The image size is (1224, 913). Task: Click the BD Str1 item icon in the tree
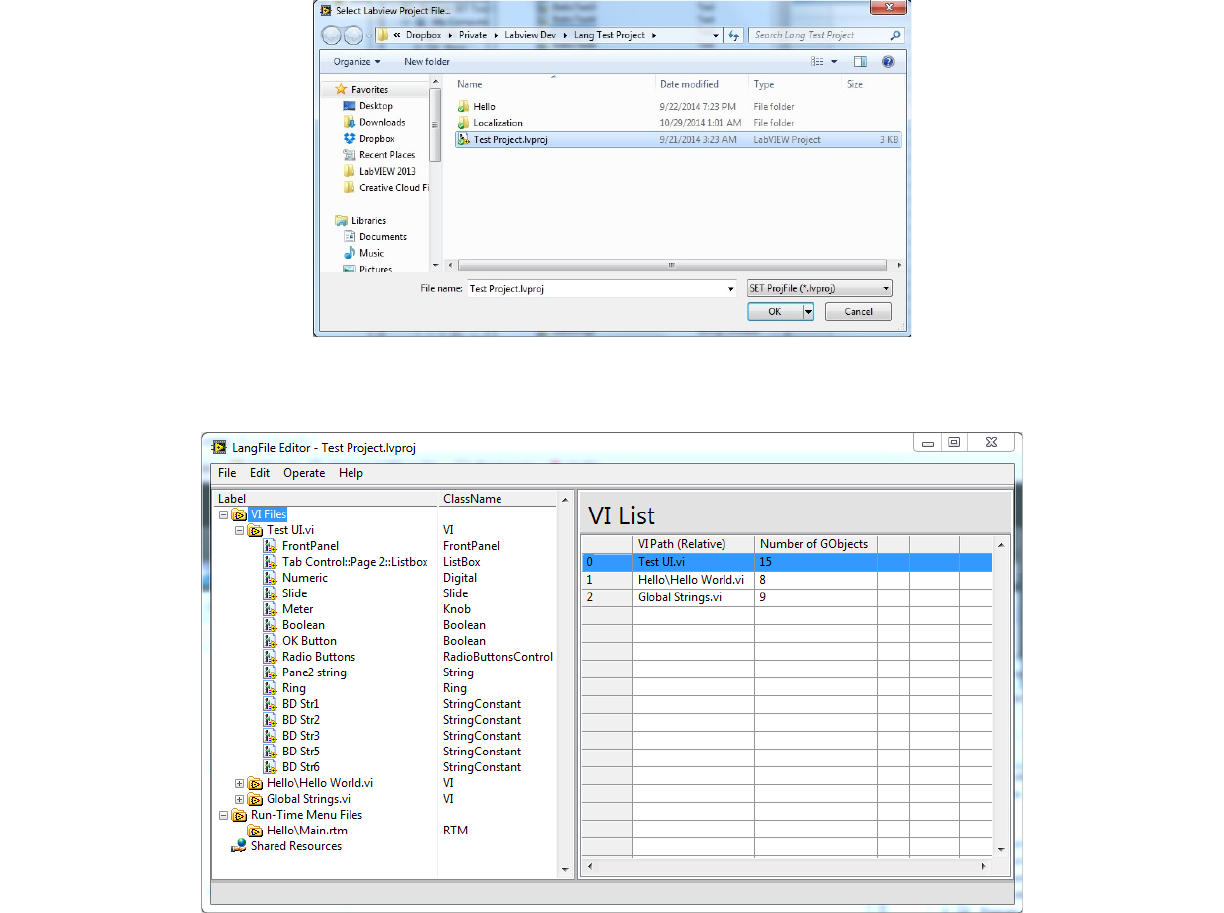(x=271, y=704)
